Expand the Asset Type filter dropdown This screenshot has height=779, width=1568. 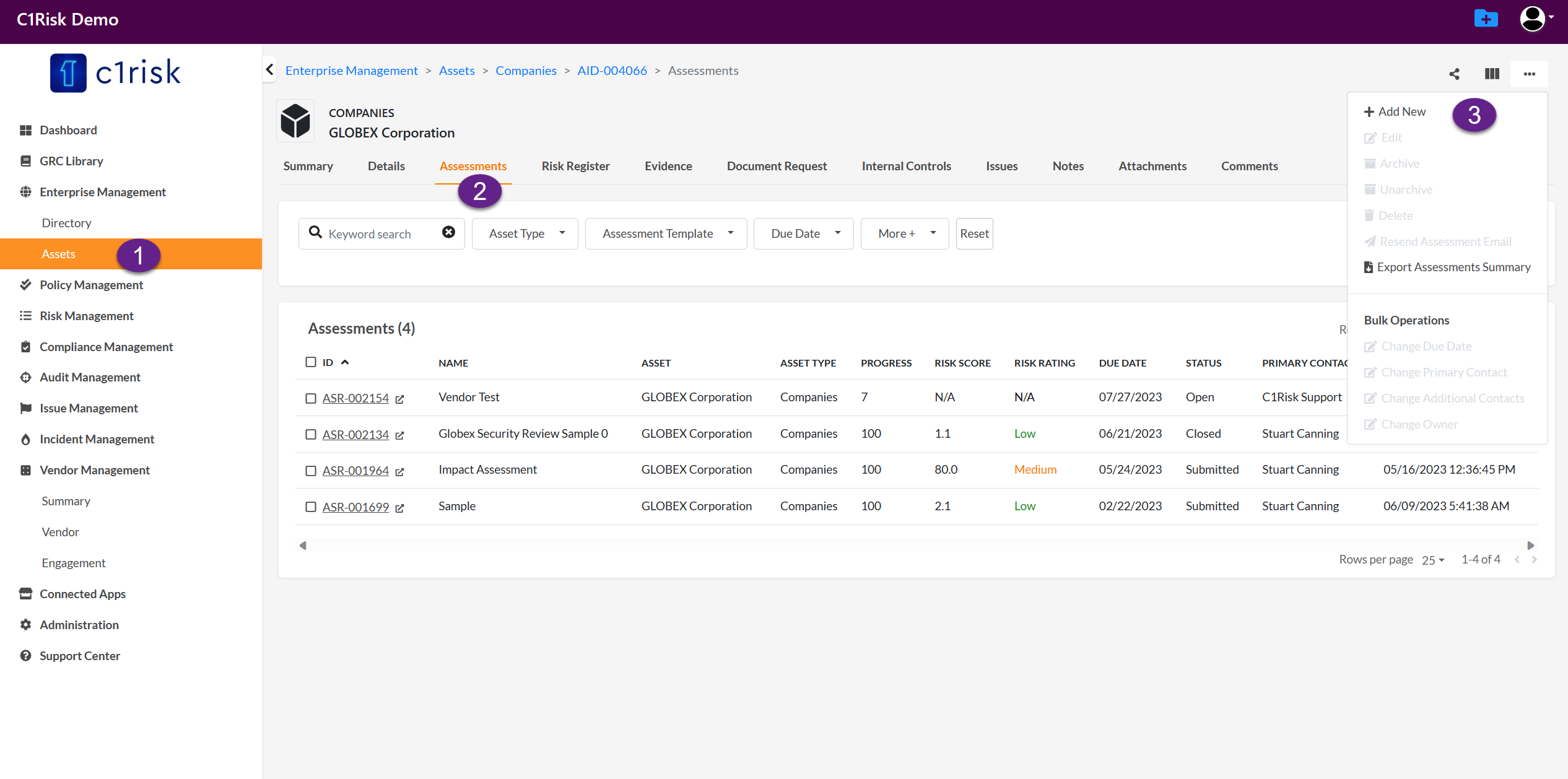(525, 233)
